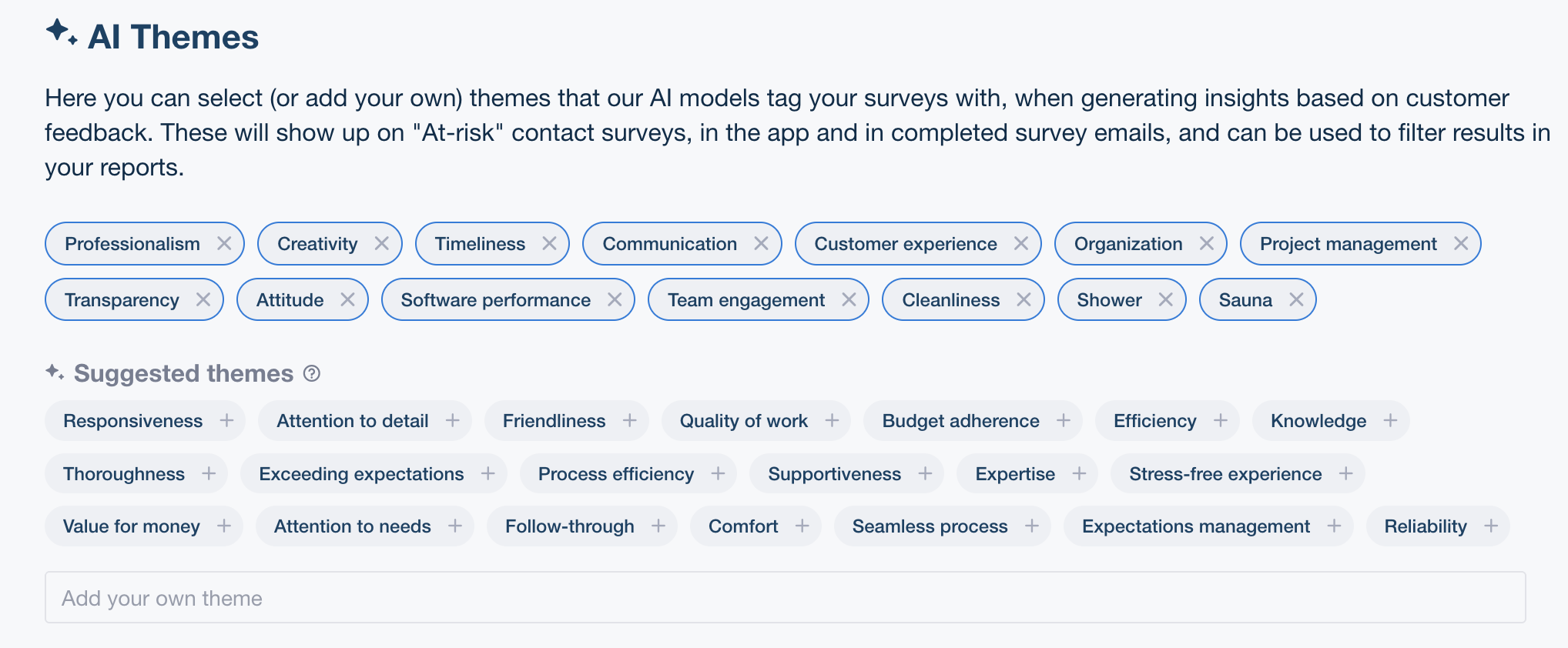
Task: Remove the Software performance theme tag
Action: (x=615, y=299)
